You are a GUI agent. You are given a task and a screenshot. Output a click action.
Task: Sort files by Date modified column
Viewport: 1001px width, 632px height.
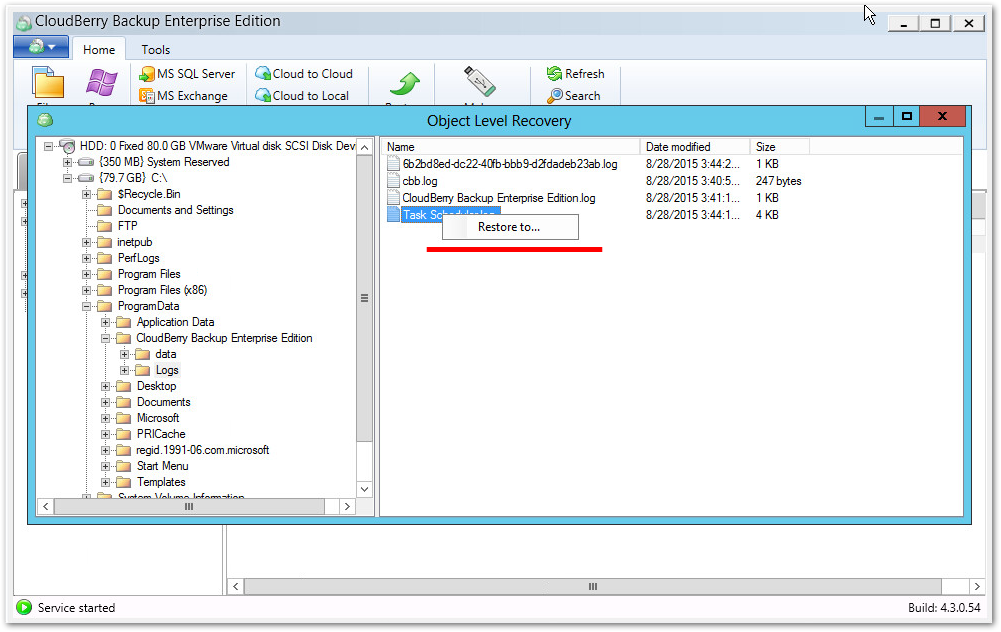pyautogui.click(x=695, y=147)
